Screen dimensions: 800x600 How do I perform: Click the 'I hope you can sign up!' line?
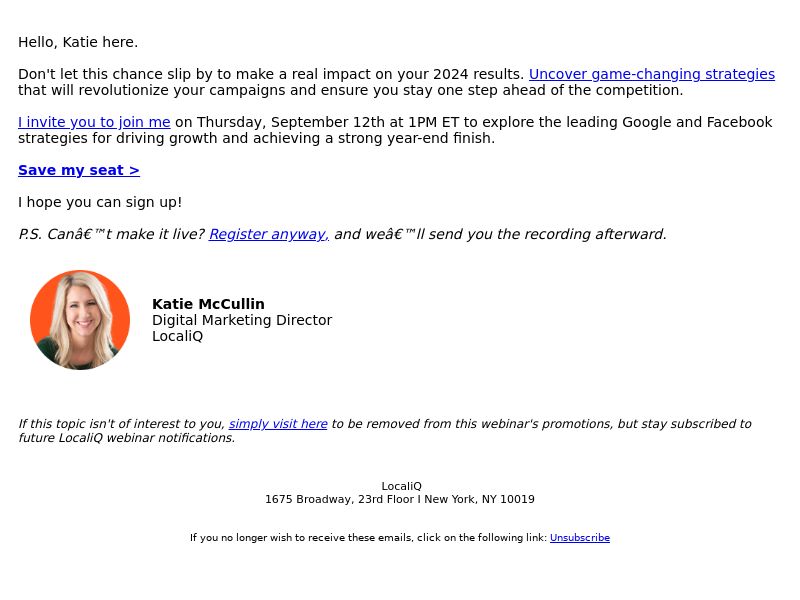(100, 203)
